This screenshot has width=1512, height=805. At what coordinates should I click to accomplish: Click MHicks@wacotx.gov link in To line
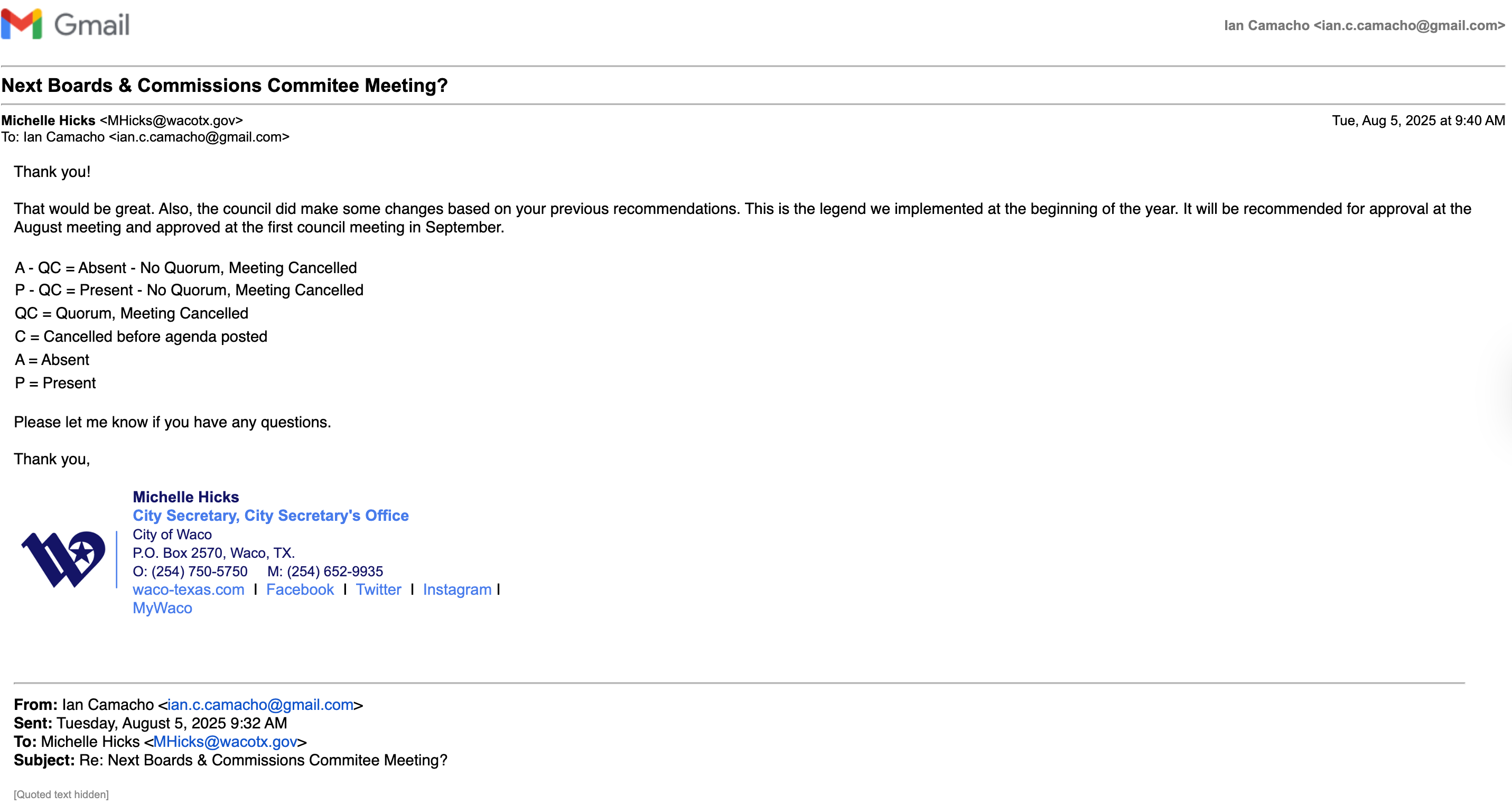pos(226,742)
